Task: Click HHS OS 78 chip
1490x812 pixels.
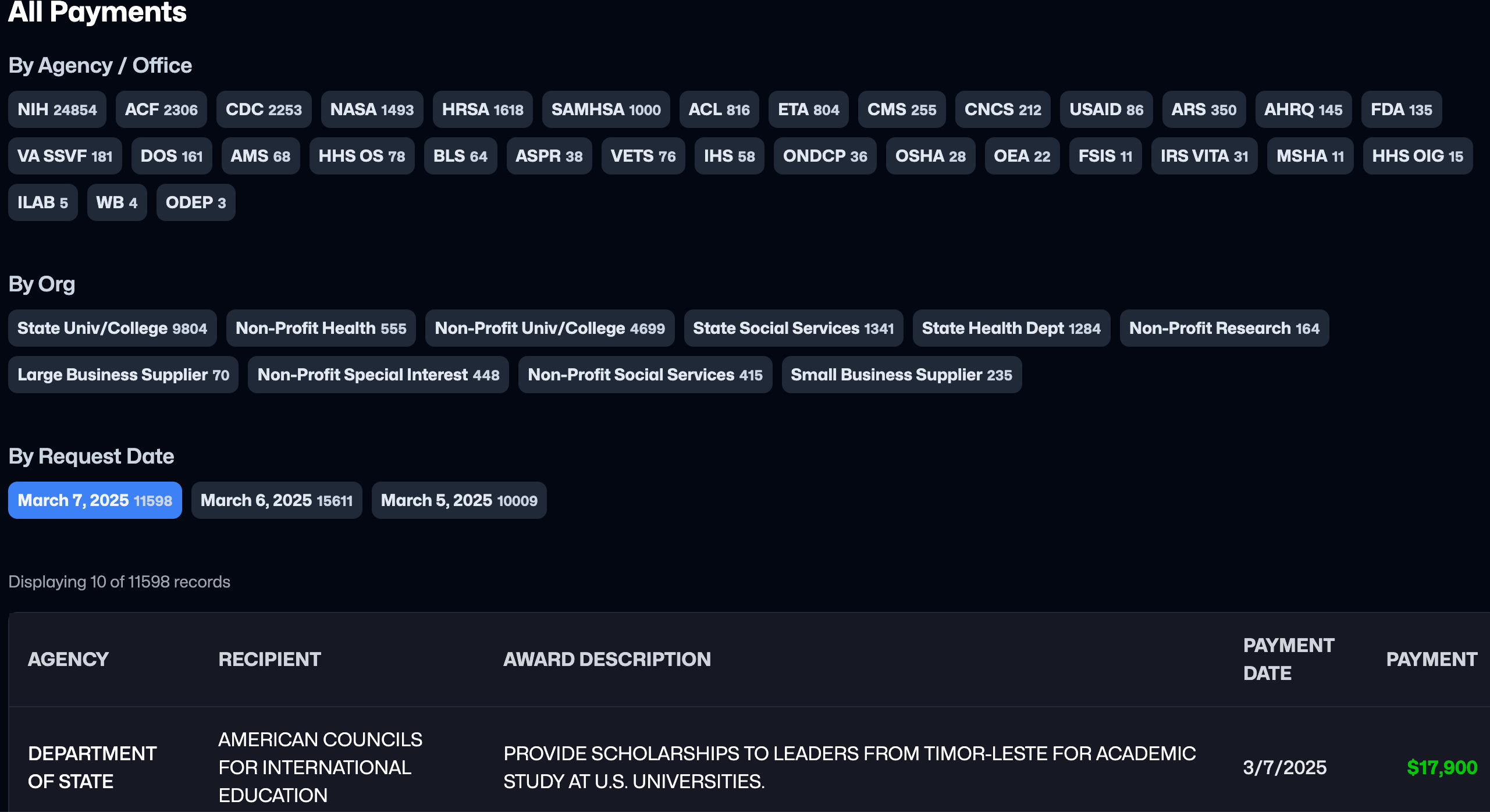Action: (362, 156)
